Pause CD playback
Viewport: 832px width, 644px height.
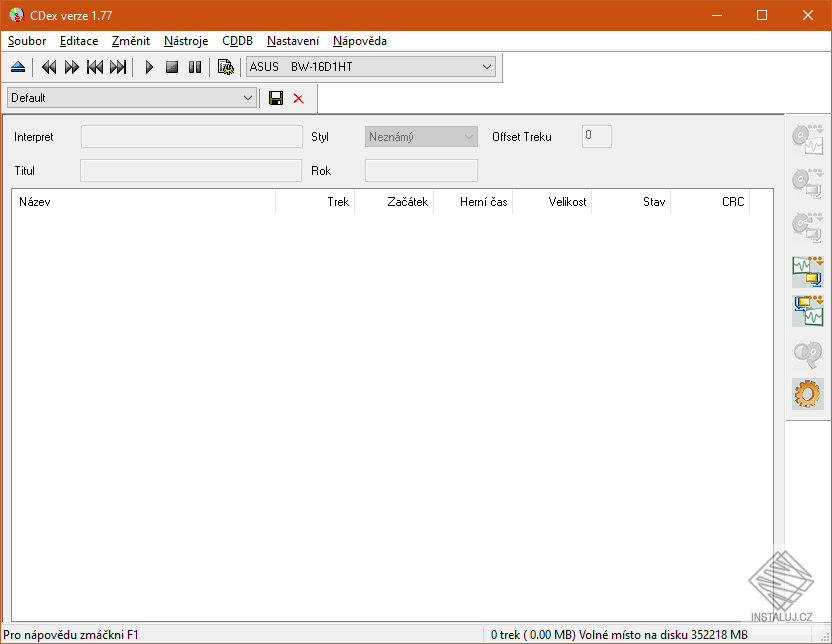(x=194, y=66)
